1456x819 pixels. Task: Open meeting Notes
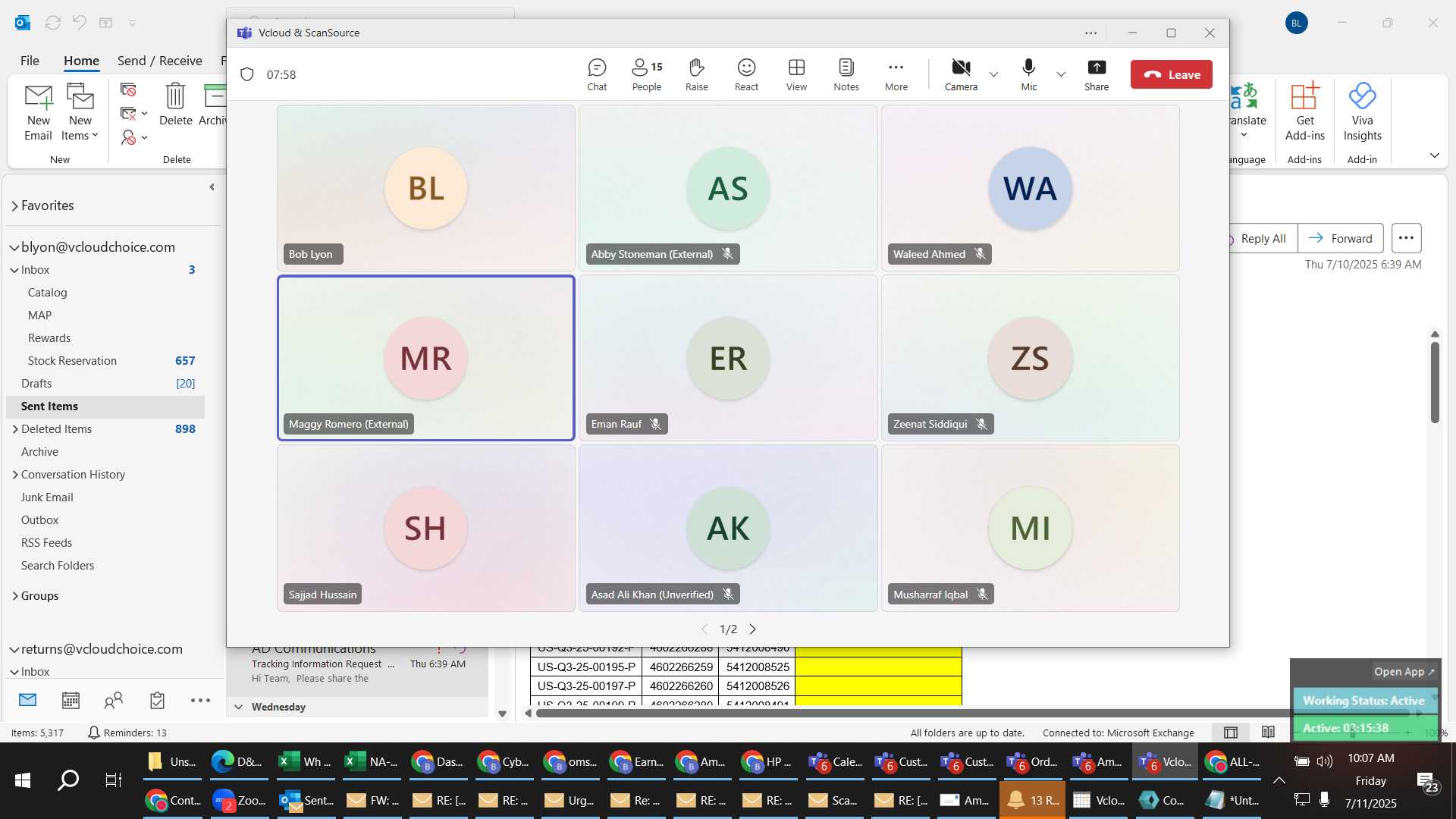(846, 75)
